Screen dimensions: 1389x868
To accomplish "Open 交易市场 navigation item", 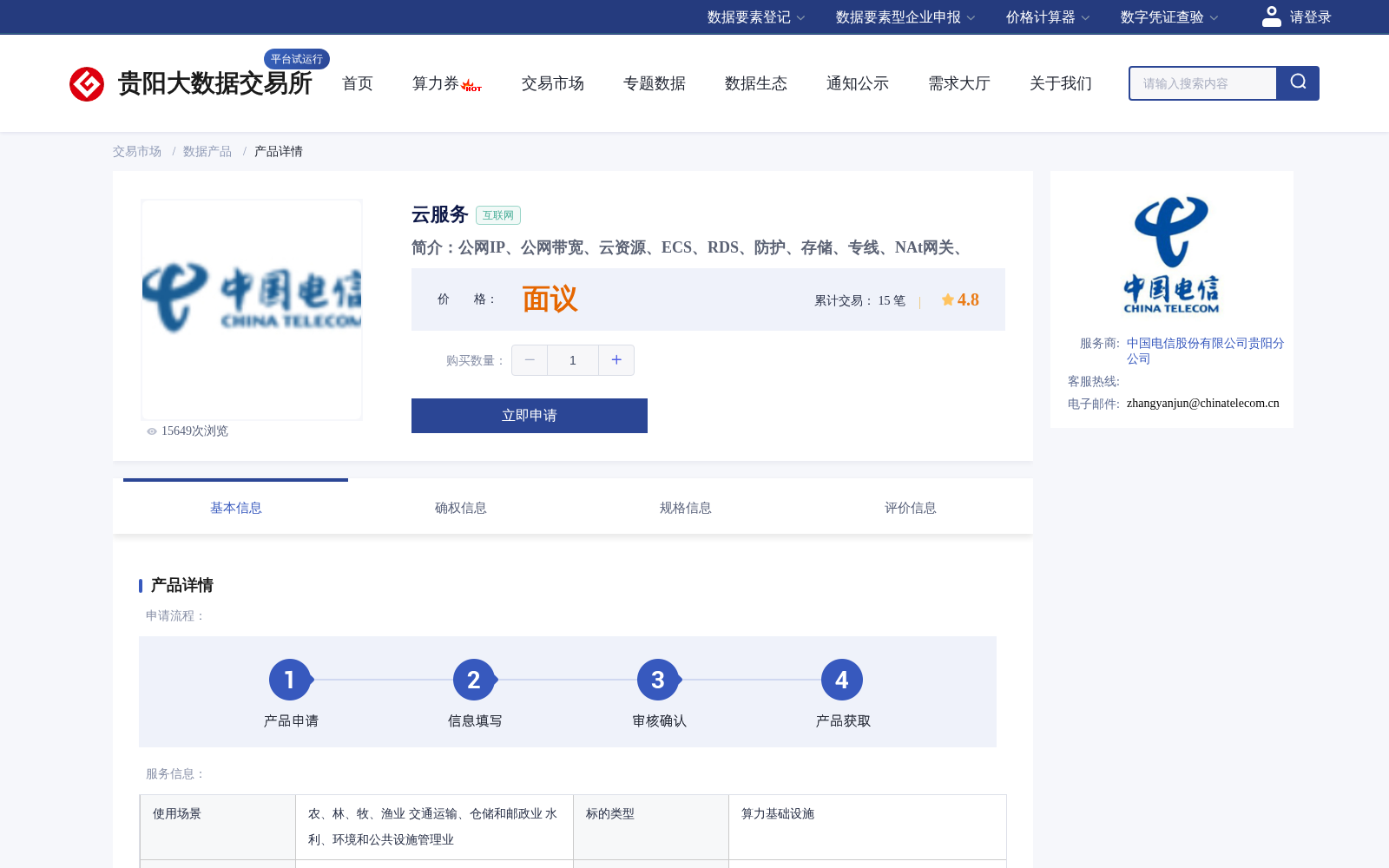I will point(553,83).
